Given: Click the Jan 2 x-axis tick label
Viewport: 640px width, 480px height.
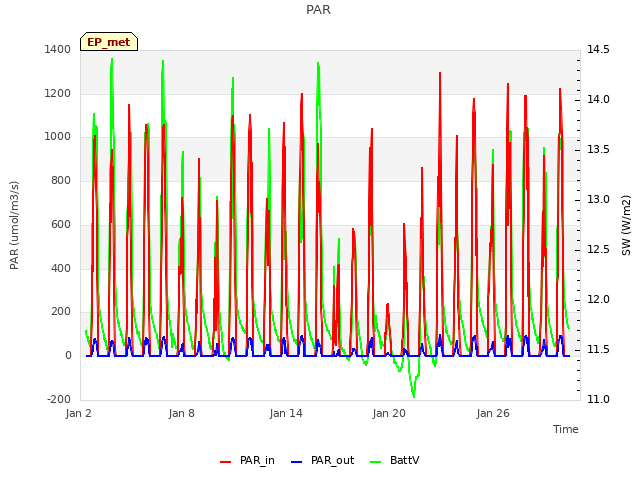Looking at the screenshot, I should click(x=78, y=413).
